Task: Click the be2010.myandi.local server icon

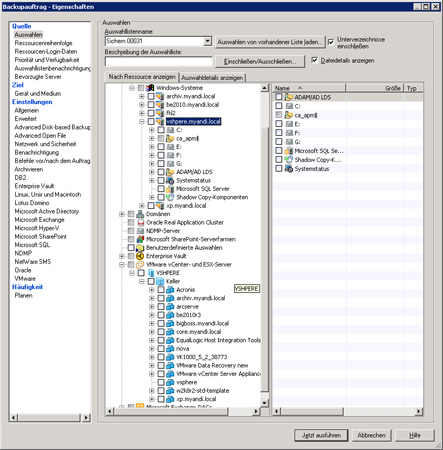Action: click(x=160, y=105)
